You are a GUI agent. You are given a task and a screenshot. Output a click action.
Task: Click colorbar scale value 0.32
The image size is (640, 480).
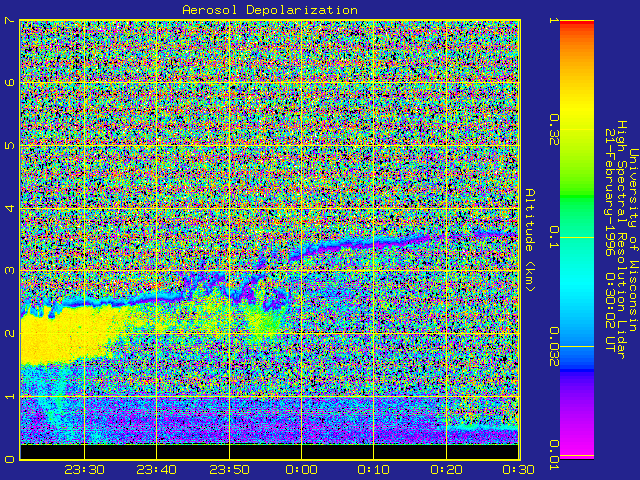click(x=554, y=130)
